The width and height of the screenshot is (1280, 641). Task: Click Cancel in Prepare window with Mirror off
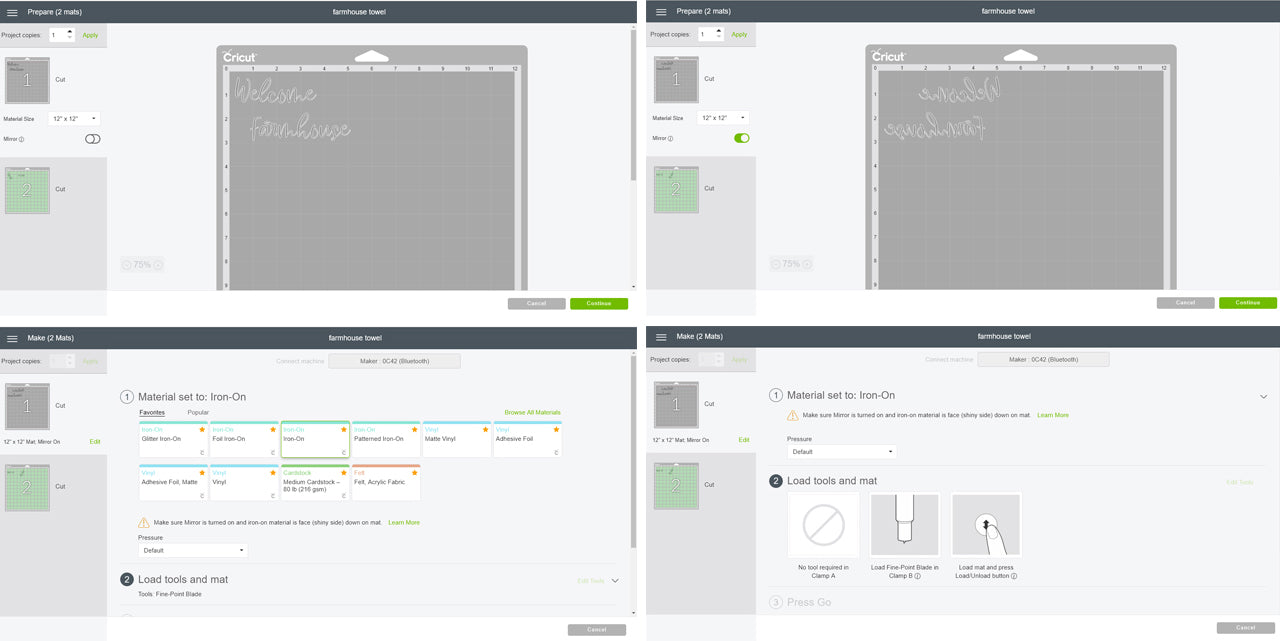pos(537,303)
